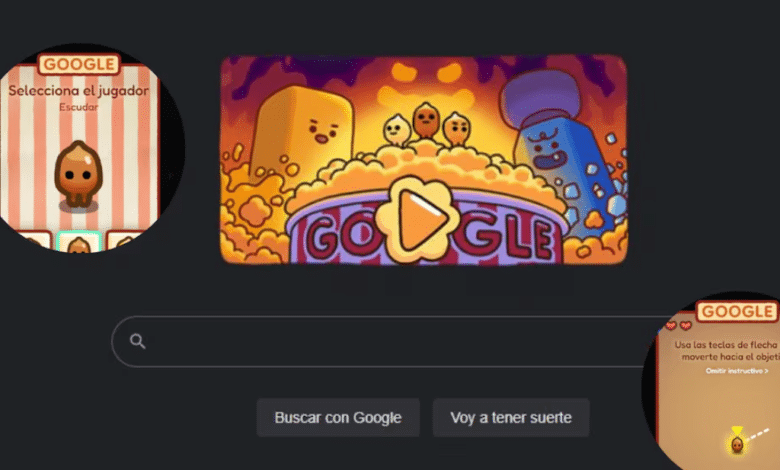Click Omitir instructivo to skip tutorial
This screenshot has width=780, height=470.
click(x=737, y=371)
